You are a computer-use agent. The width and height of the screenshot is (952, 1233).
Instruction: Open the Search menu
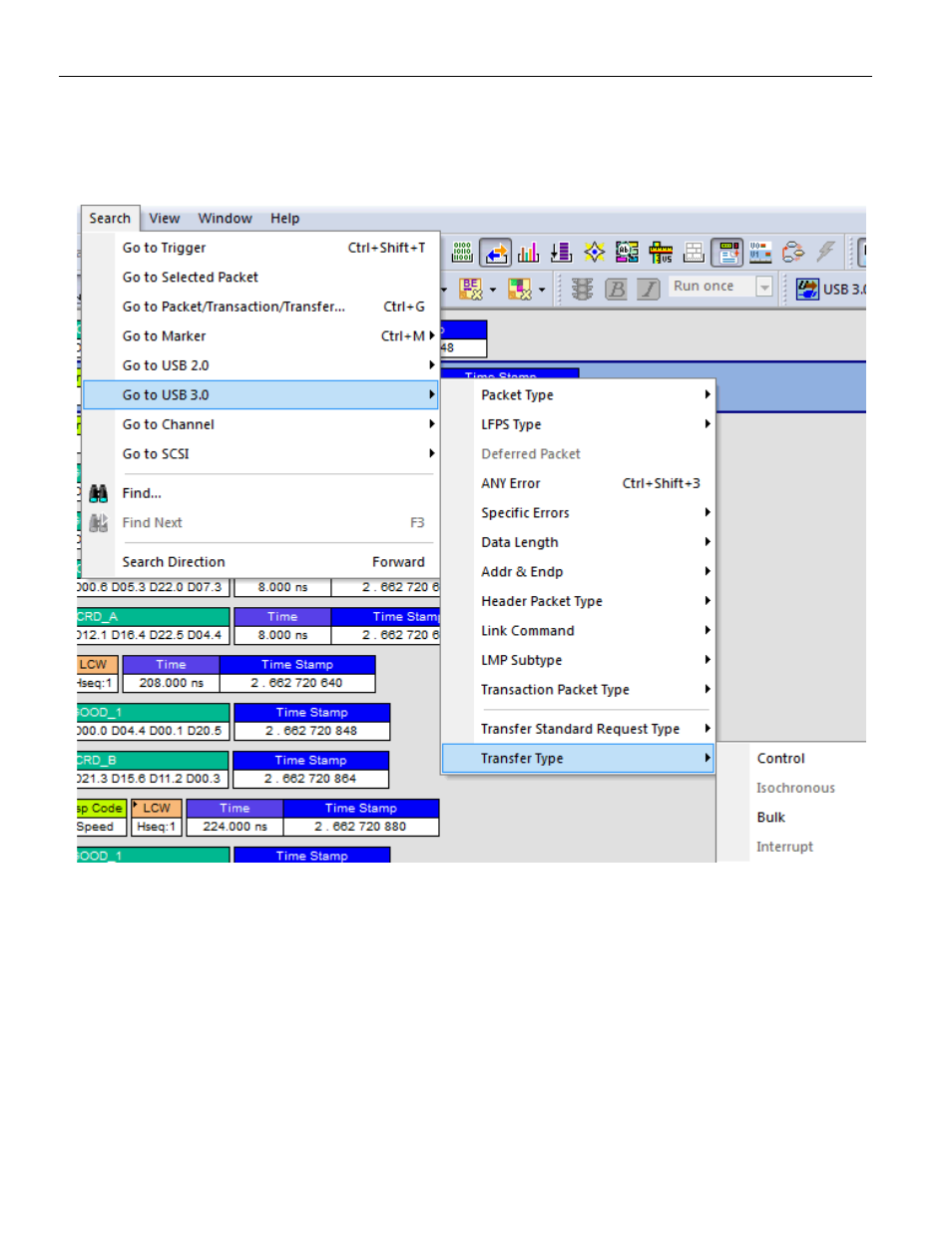110,219
